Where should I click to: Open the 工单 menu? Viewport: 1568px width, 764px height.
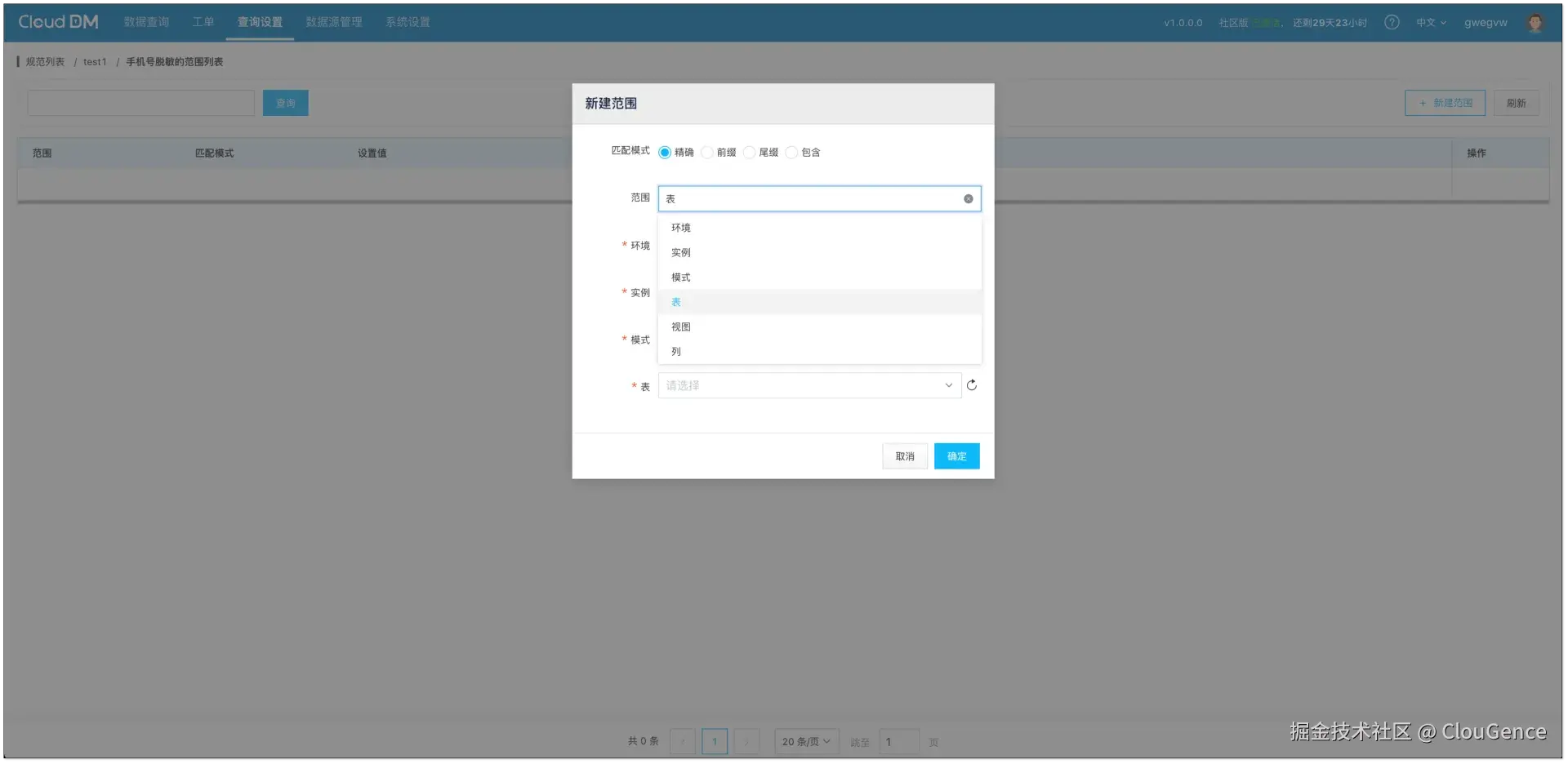pyautogui.click(x=203, y=22)
